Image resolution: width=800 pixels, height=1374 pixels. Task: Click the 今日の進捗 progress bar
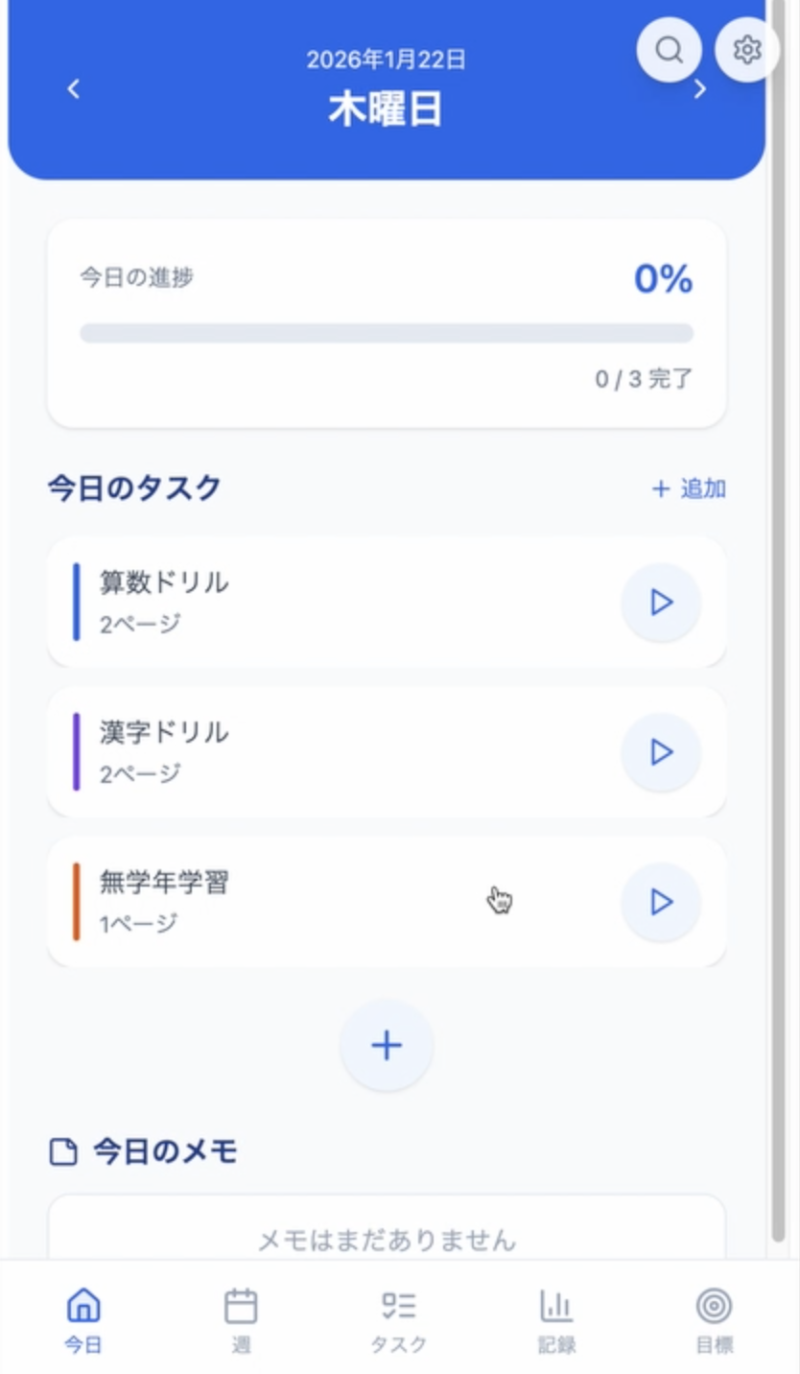(386, 333)
